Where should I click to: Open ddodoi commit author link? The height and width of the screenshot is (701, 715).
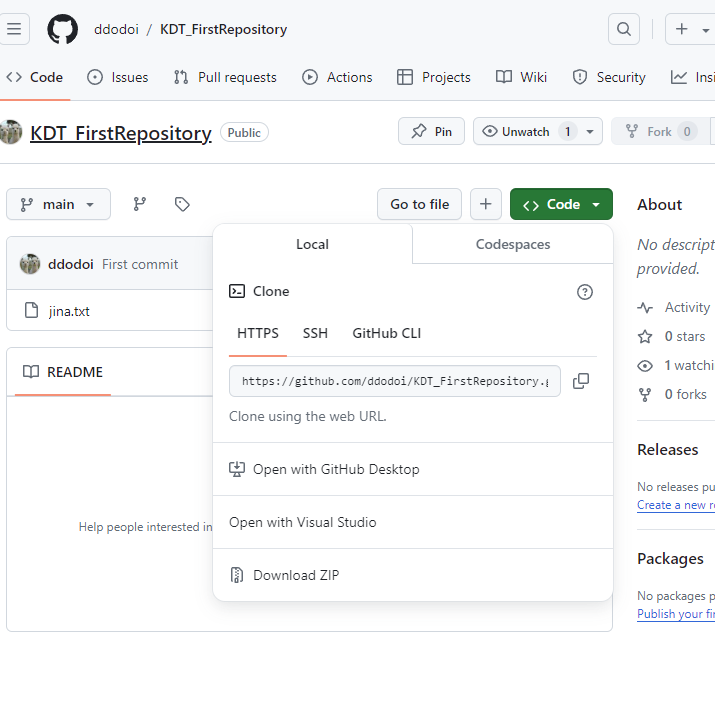click(71, 265)
